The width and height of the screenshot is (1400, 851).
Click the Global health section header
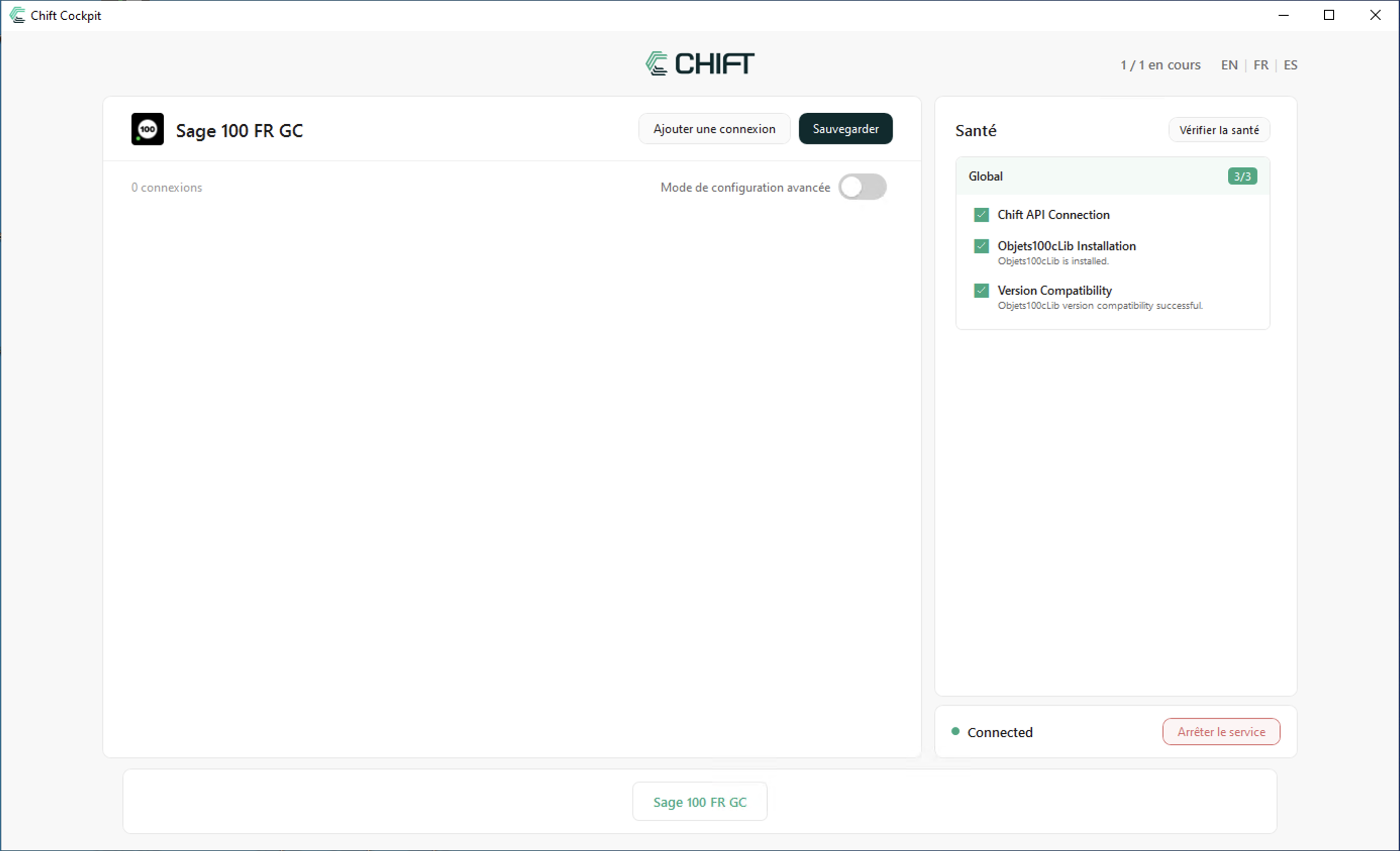coord(1113,176)
